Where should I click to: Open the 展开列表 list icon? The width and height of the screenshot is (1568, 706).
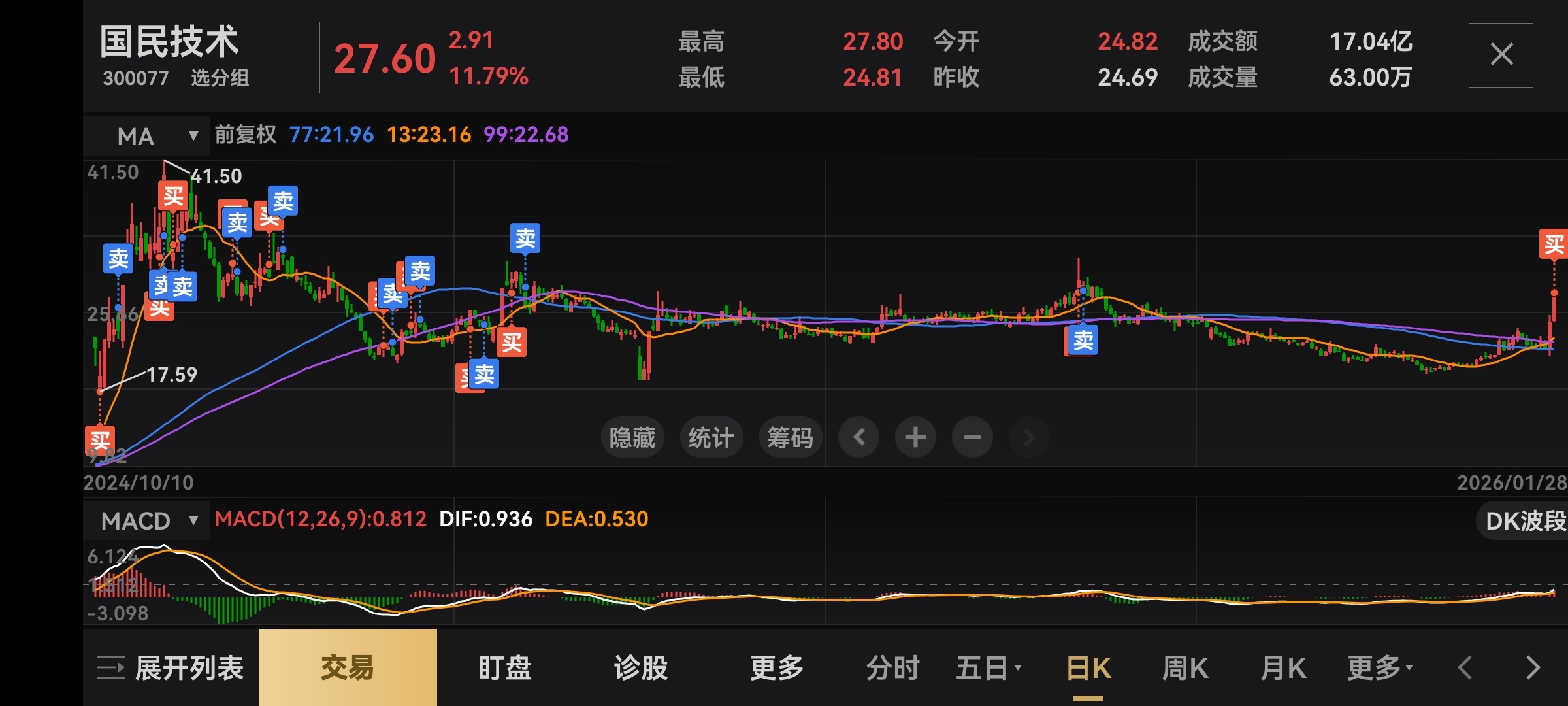[x=110, y=668]
